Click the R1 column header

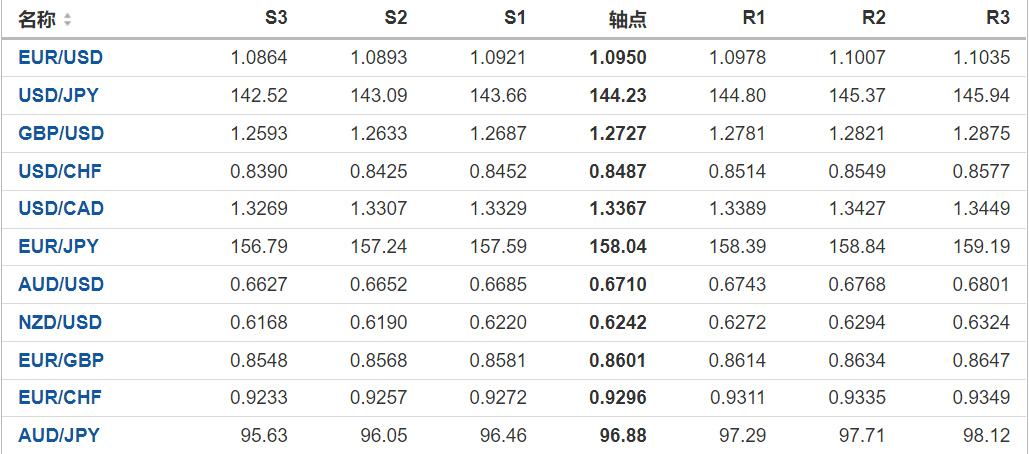pyautogui.click(x=754, y=19)
